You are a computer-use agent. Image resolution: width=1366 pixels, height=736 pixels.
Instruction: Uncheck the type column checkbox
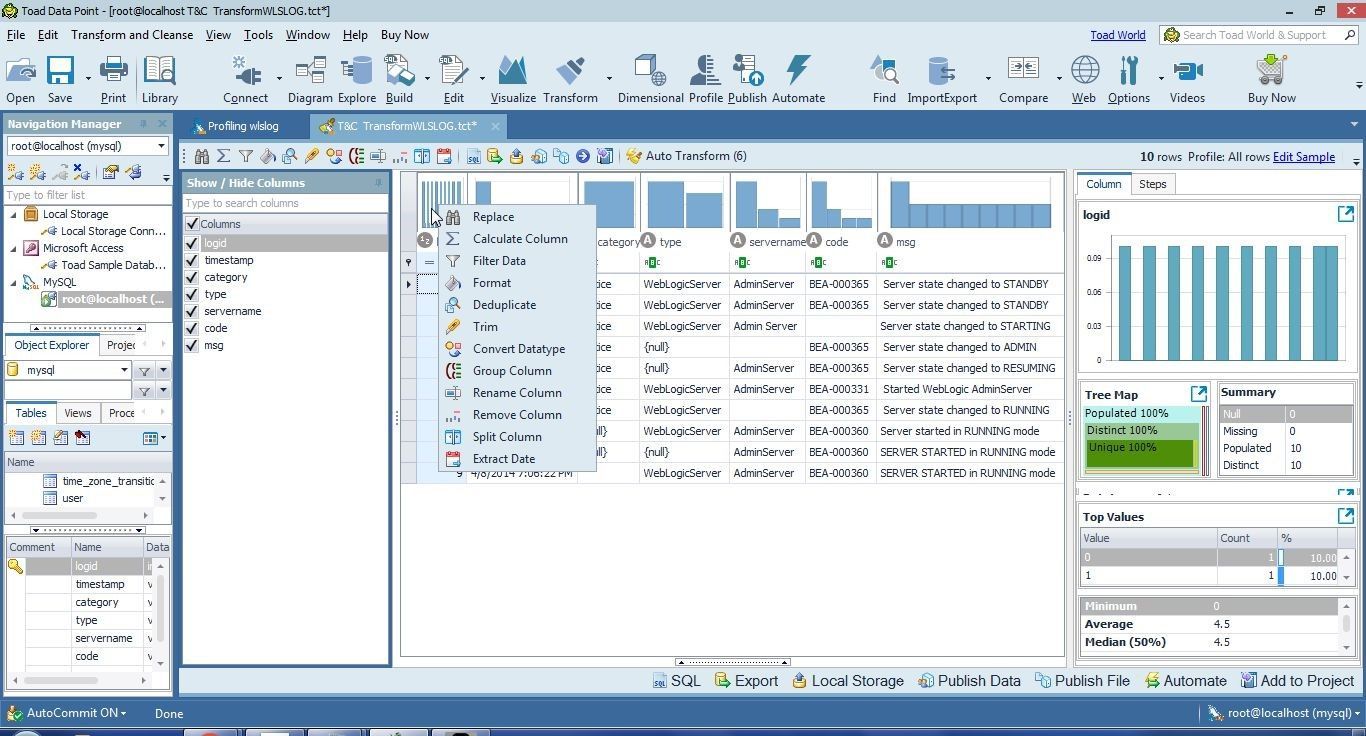click(192, 294)
